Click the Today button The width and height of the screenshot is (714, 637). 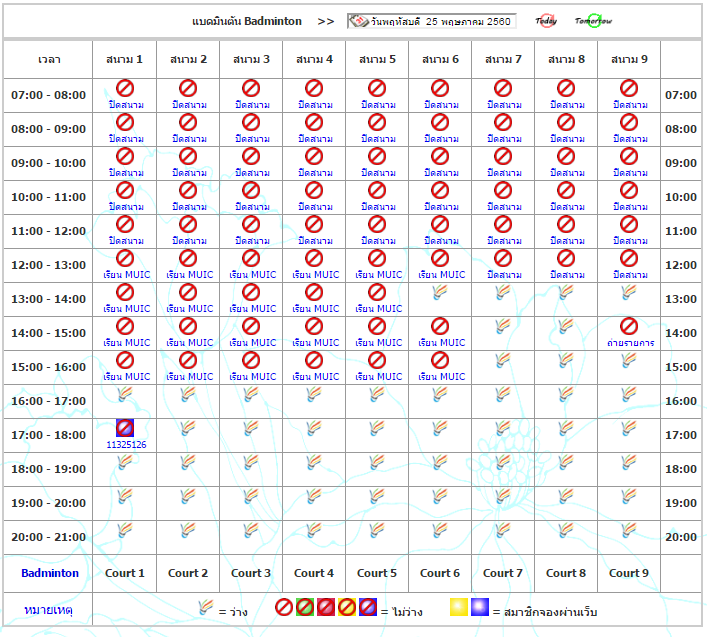tap(546, 21)
